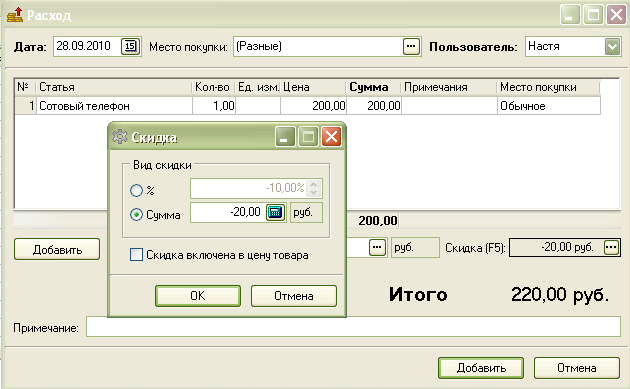
Task: Click the Расход window coins icon
Action: click(x=15, y=15)
